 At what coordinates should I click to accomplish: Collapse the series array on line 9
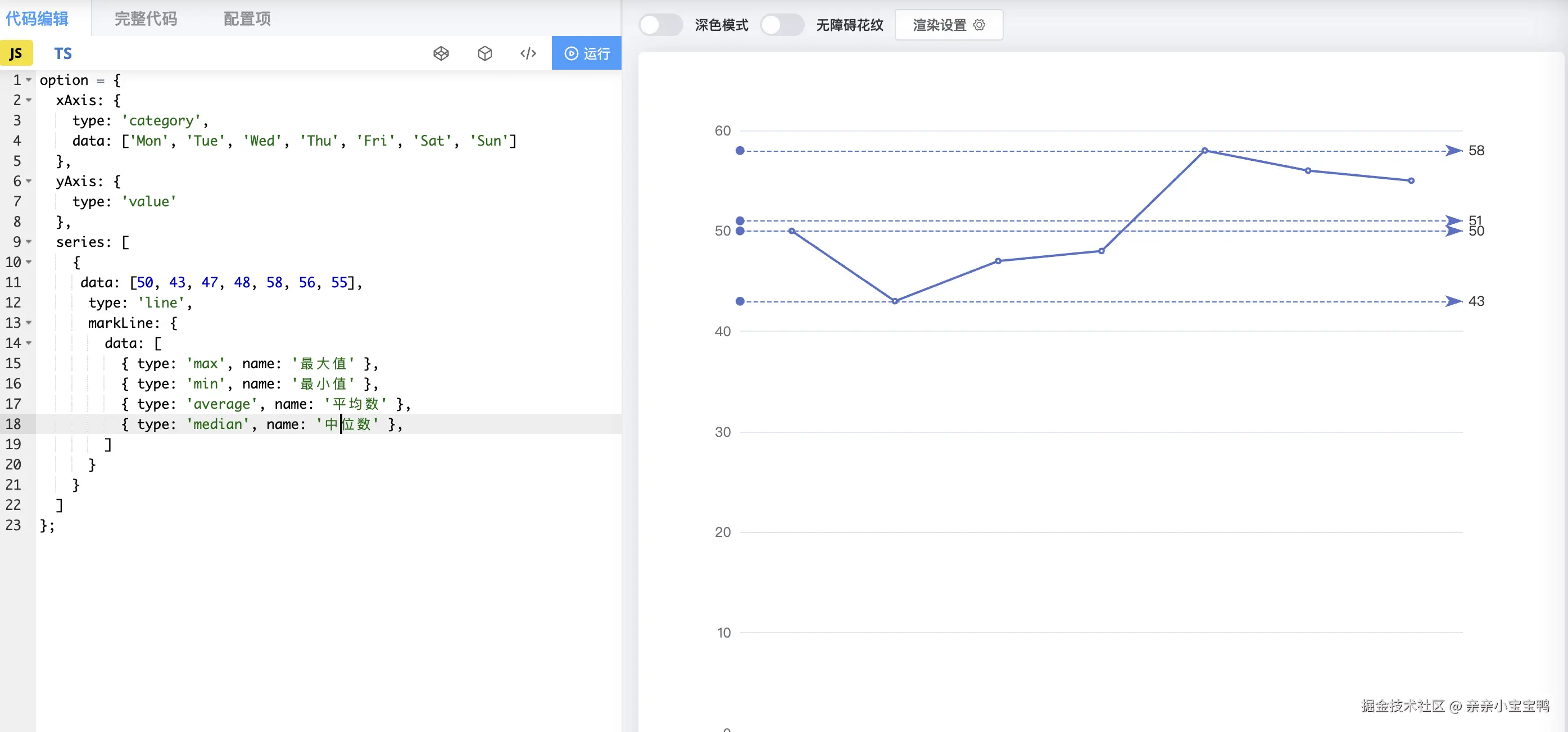(29, 242)
